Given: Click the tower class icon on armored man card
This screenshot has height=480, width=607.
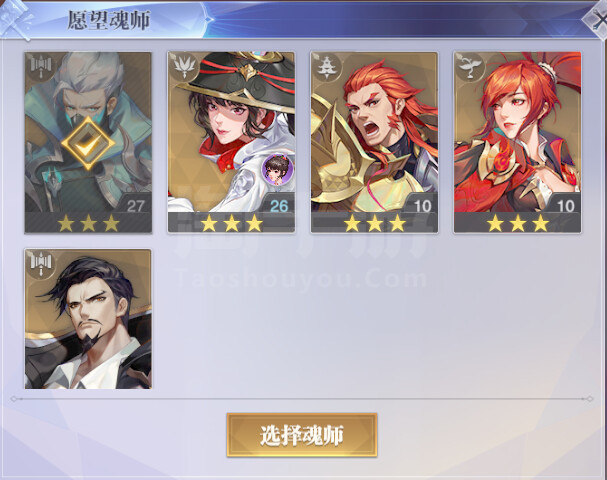Looking at the screenshot, I should click(x=327, y=67).
